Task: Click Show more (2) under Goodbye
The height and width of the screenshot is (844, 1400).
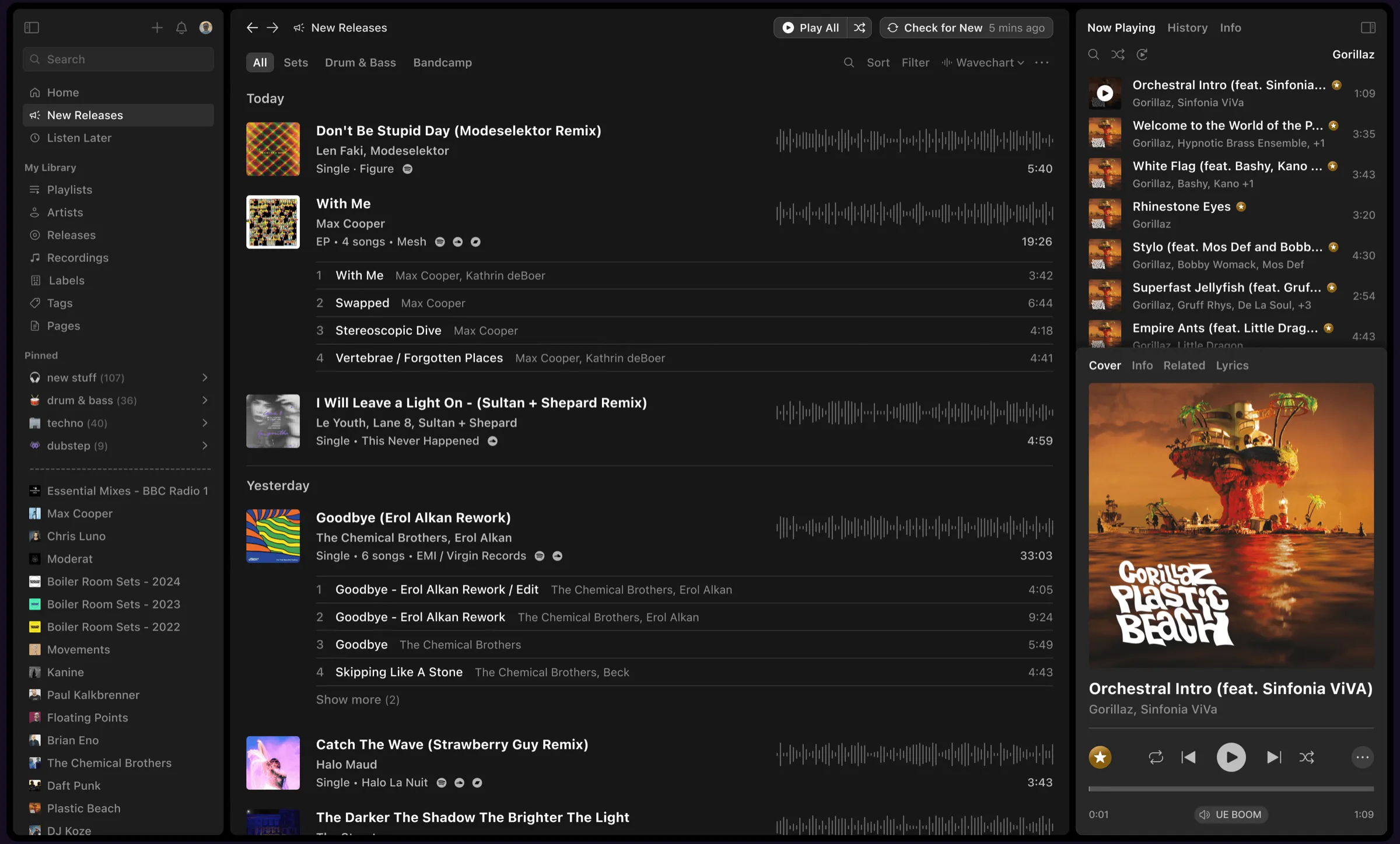Action: click(358, 699)
